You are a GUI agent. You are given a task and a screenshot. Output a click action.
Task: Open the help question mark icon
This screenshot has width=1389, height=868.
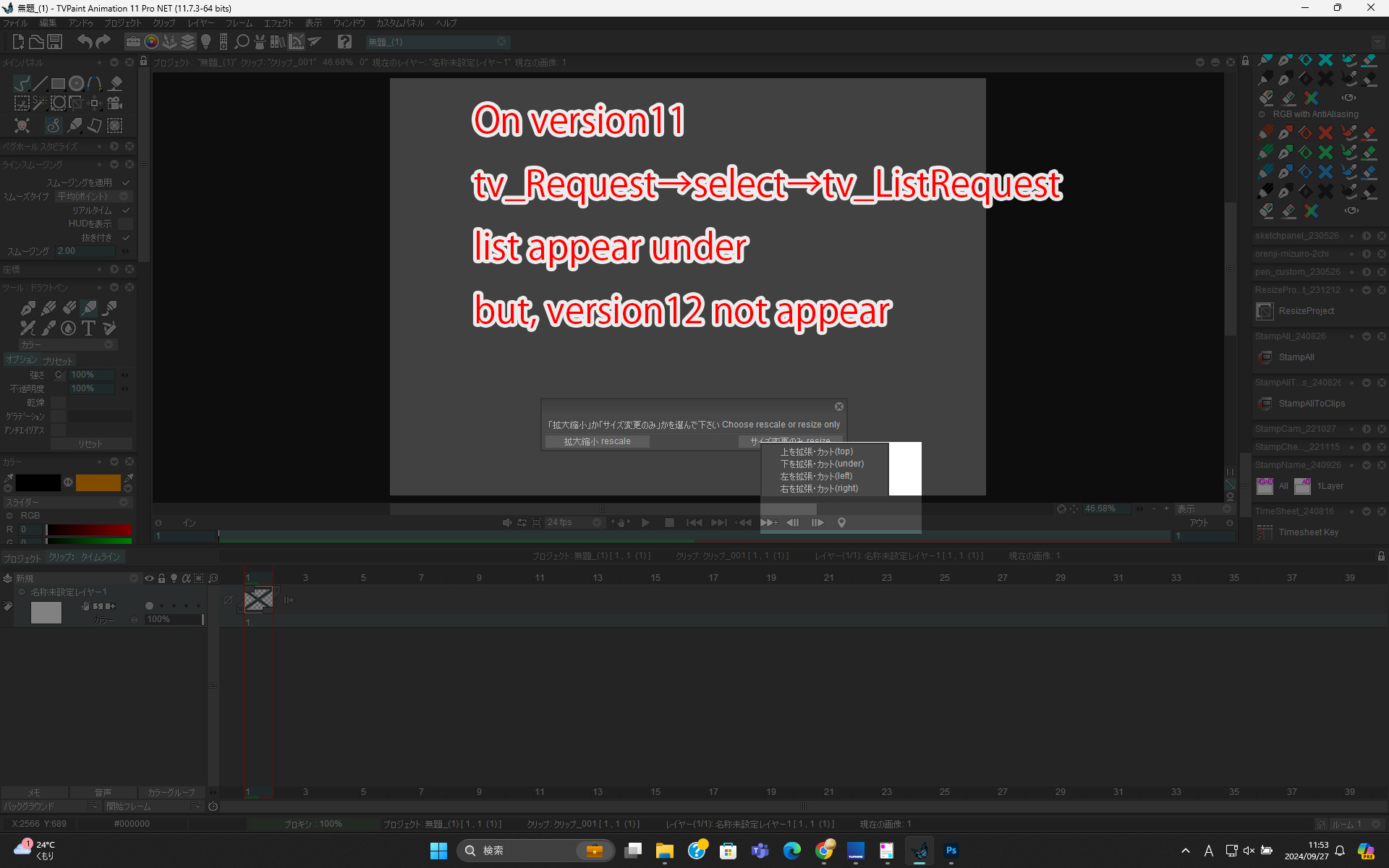(345, 42)
